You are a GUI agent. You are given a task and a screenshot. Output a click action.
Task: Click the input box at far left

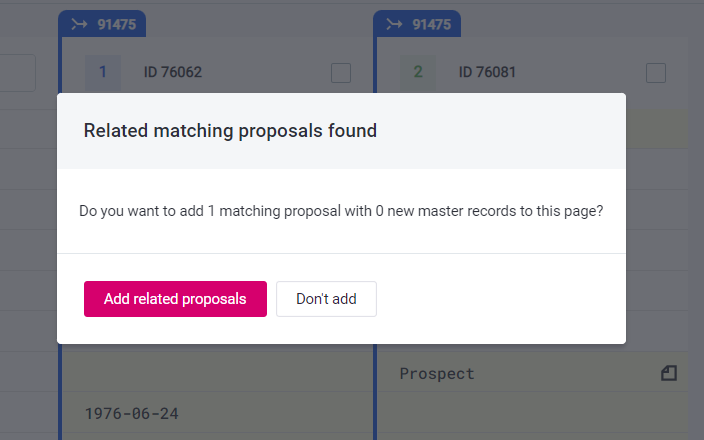(18, 73)
